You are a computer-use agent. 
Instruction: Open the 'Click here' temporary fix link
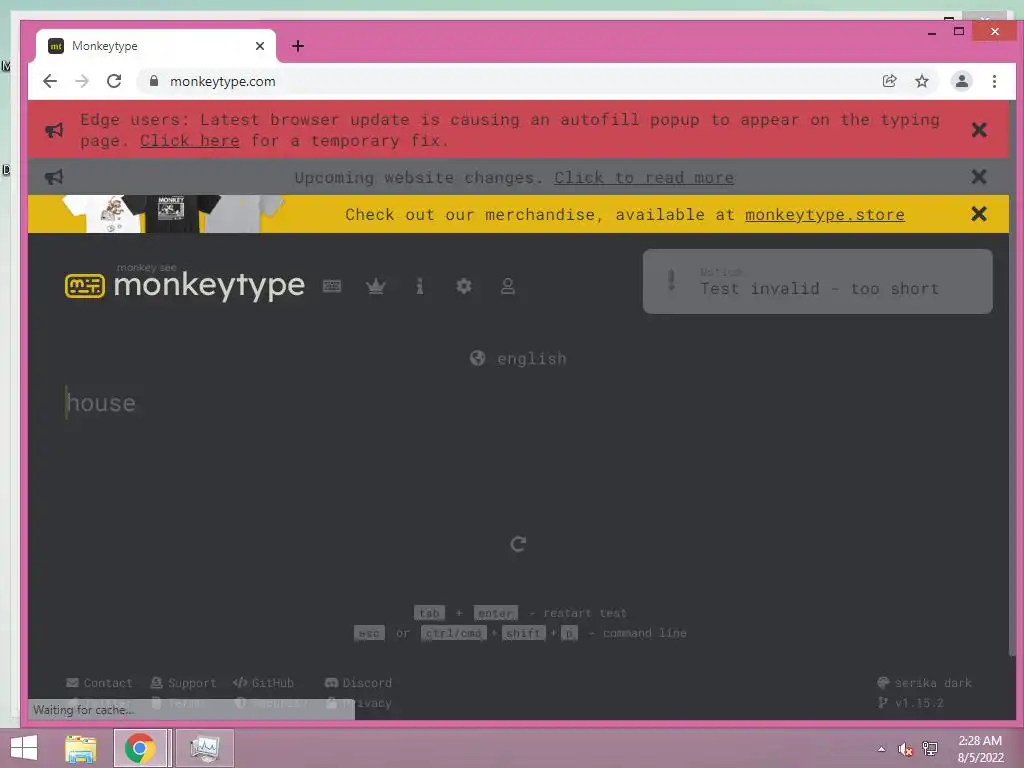coord(189,141)
